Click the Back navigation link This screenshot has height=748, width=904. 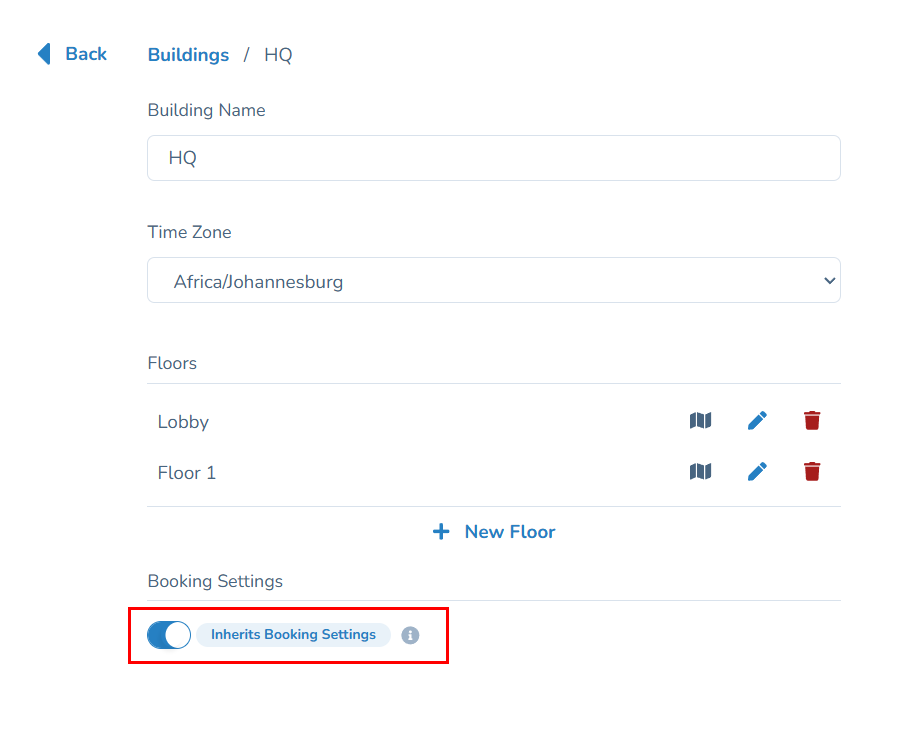(x=87, y=54)
